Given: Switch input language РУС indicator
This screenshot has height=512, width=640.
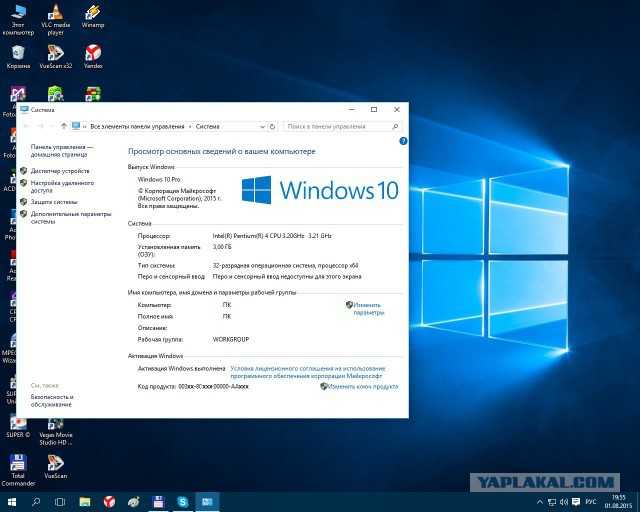Looking at the screenshot, I should [591, 502].
